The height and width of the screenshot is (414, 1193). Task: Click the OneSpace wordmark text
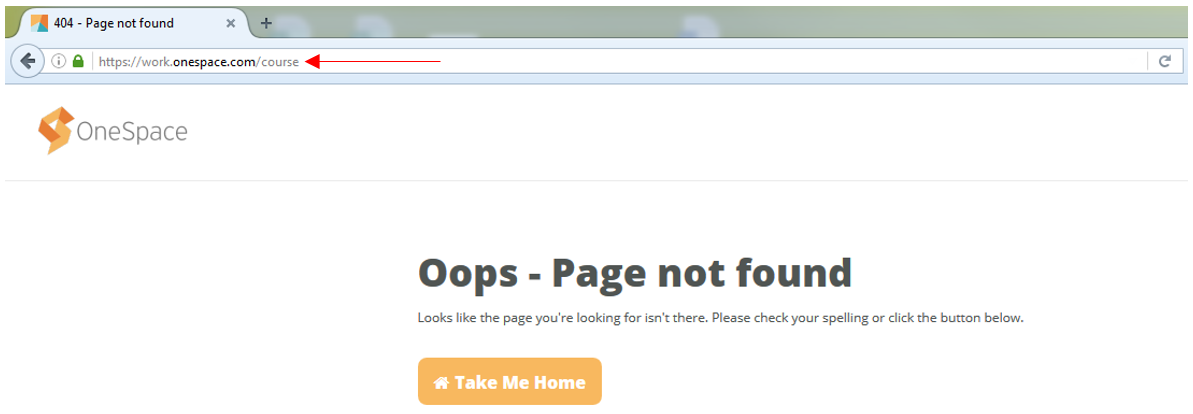coord(132,132)
